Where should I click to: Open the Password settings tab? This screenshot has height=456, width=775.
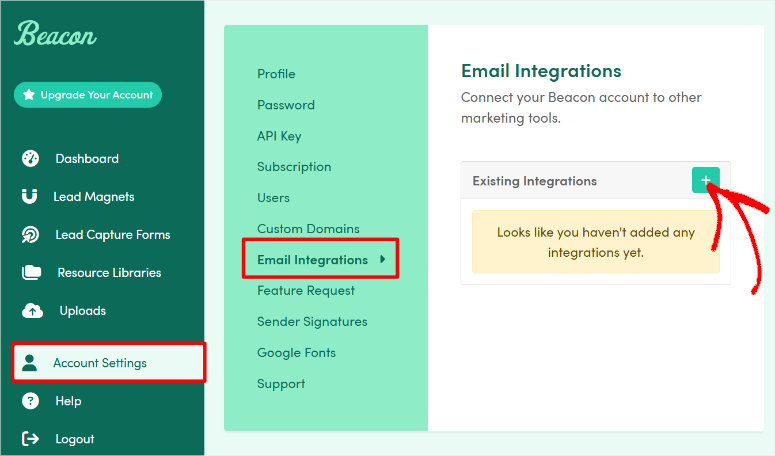[286, 105]
